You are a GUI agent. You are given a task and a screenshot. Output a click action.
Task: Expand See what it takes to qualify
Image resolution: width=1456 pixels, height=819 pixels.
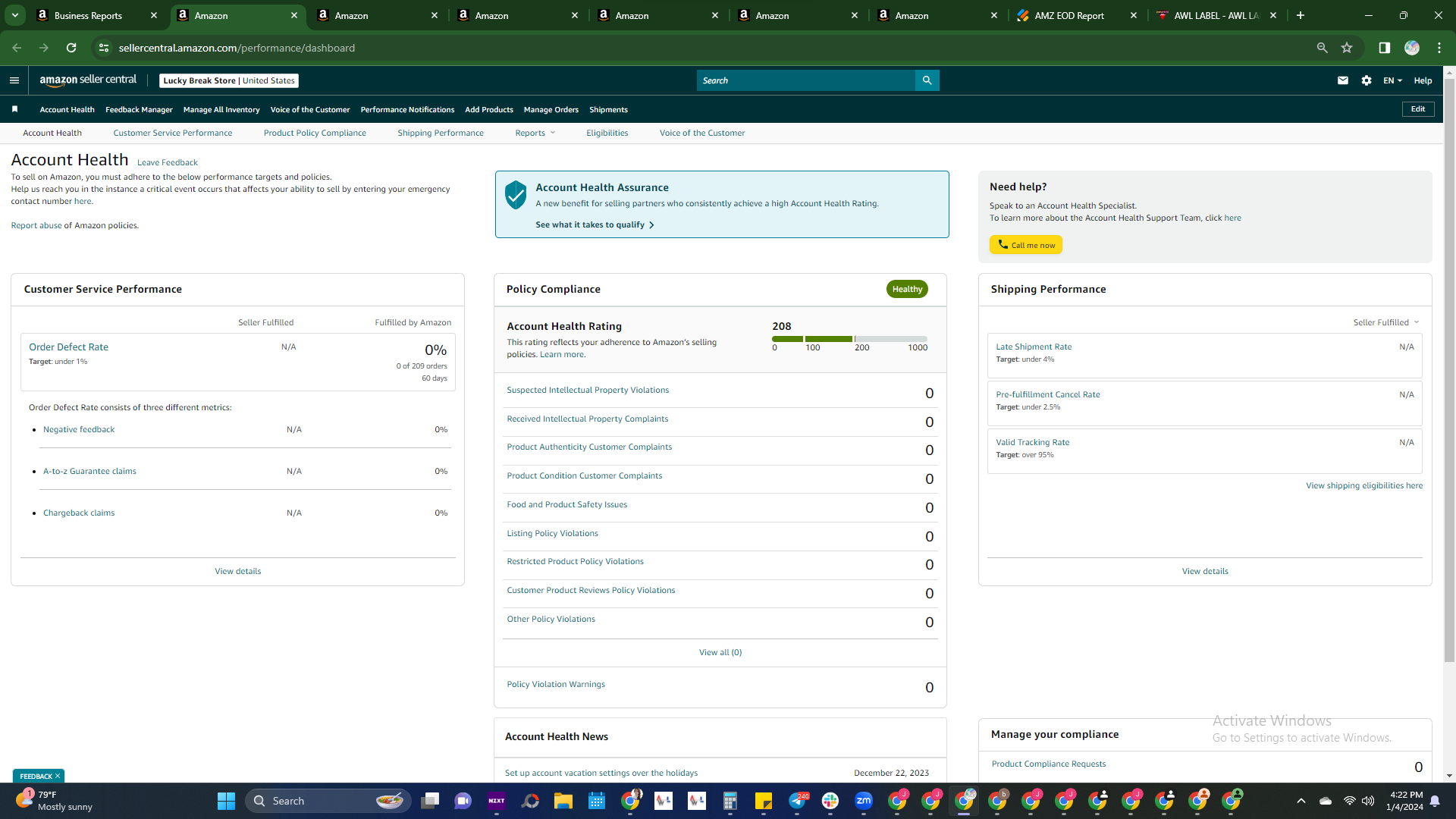pyautogui.click(x=595, y=224)
